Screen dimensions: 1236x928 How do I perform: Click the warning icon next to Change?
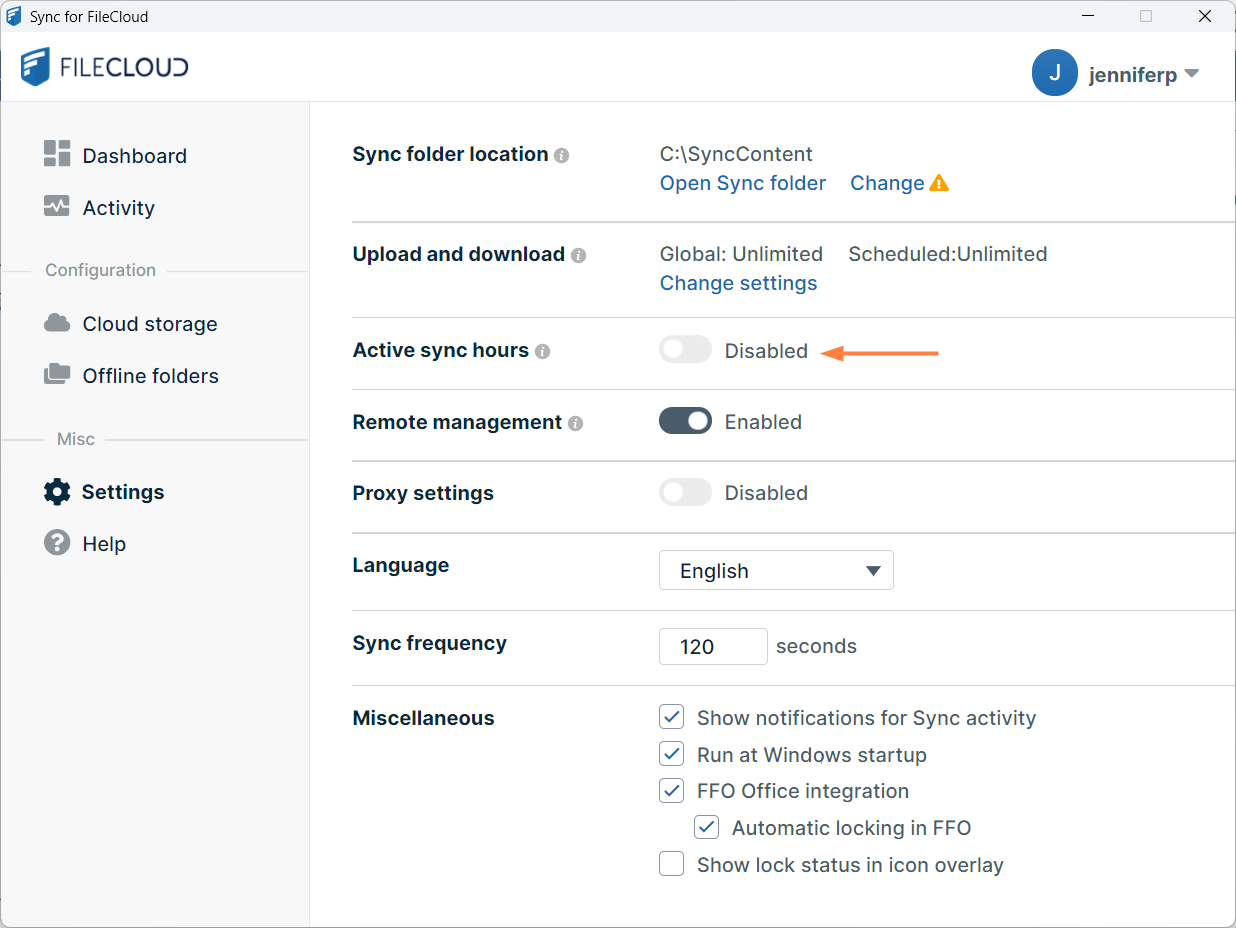938,183
